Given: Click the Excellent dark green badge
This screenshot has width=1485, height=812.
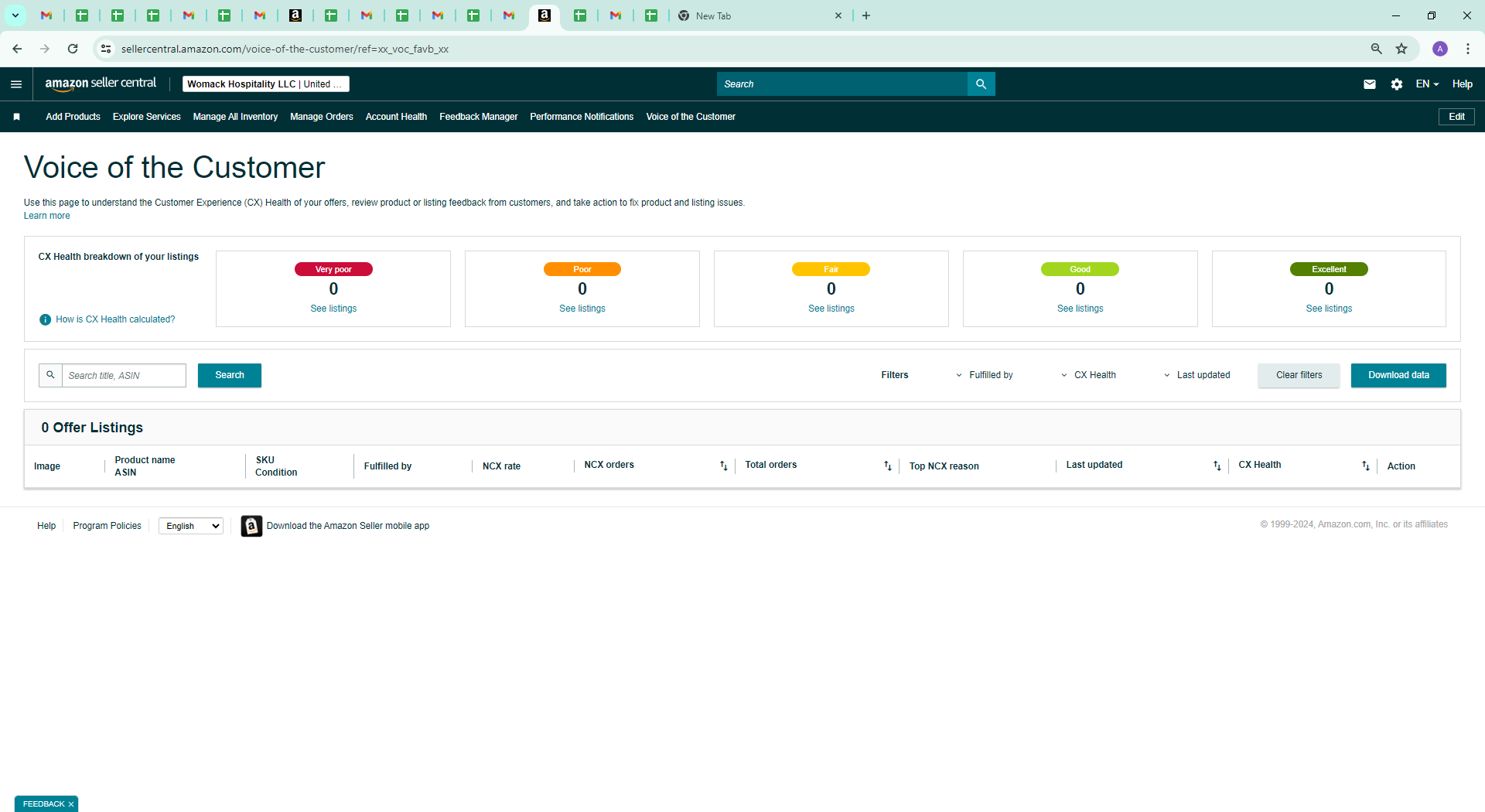Looking at the screenshot, I should (1329, 269).
